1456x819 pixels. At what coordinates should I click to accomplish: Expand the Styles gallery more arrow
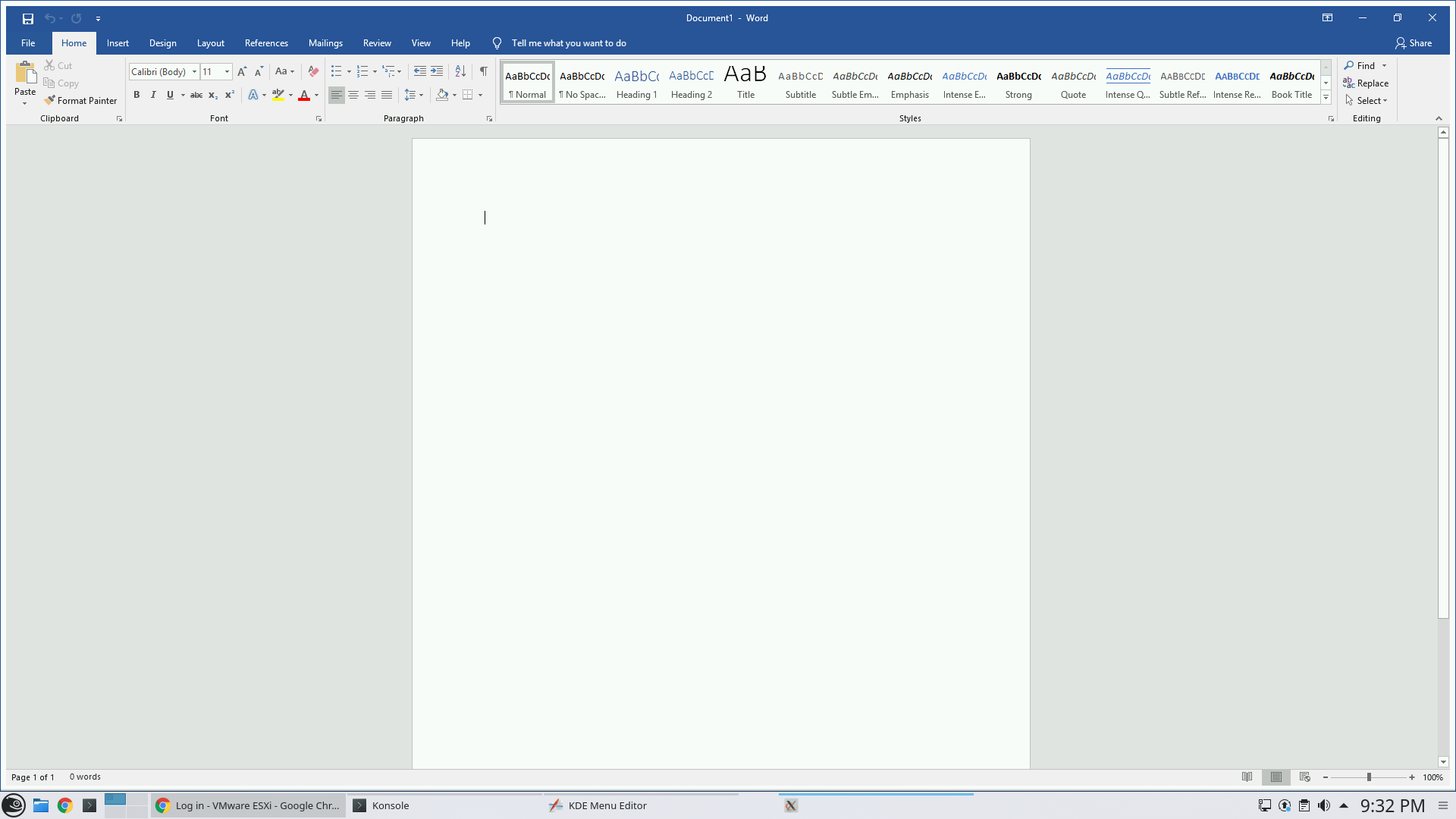tap(1326, 98)
